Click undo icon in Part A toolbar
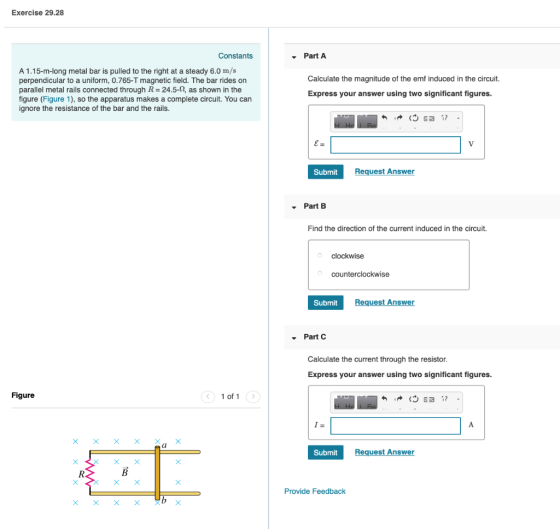Image resolution: width=560 pixels, height=529 pixels. tap(384, 118)
